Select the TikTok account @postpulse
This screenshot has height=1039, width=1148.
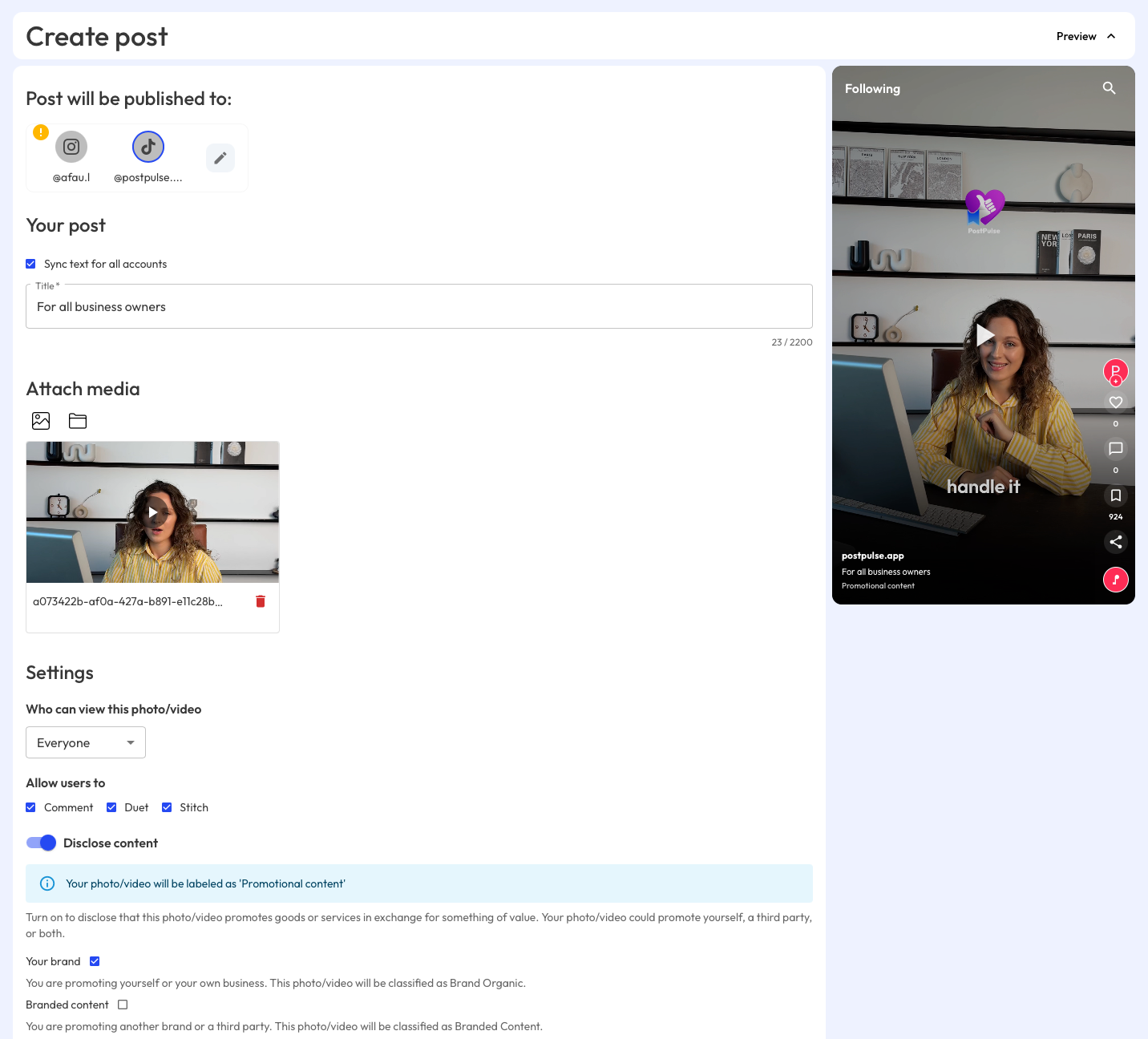(x=148, y=147)
